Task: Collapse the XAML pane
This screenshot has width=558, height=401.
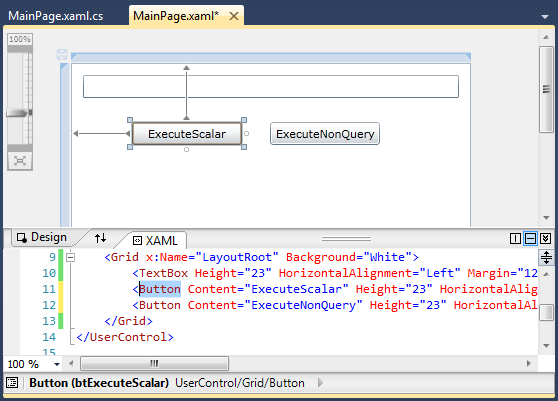Action: [x=545, y=238]
